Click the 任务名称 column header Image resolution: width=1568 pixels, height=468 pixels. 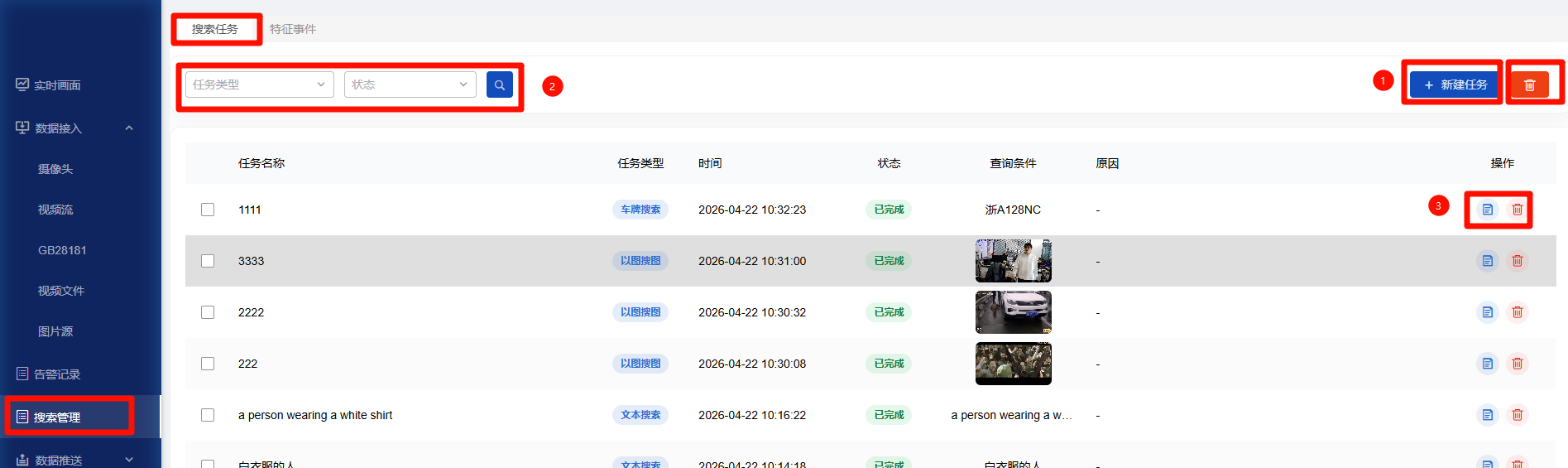261,163
